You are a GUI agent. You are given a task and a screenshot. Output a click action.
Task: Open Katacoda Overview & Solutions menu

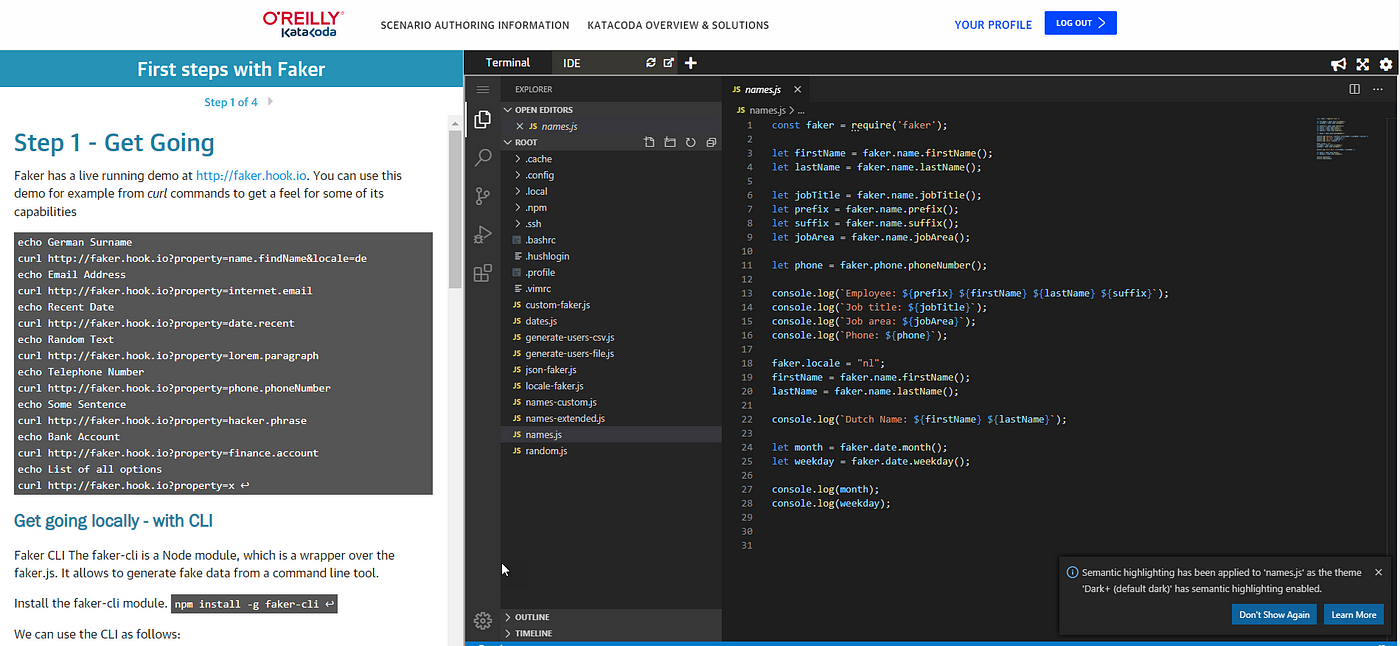click(x=678, y=25)
